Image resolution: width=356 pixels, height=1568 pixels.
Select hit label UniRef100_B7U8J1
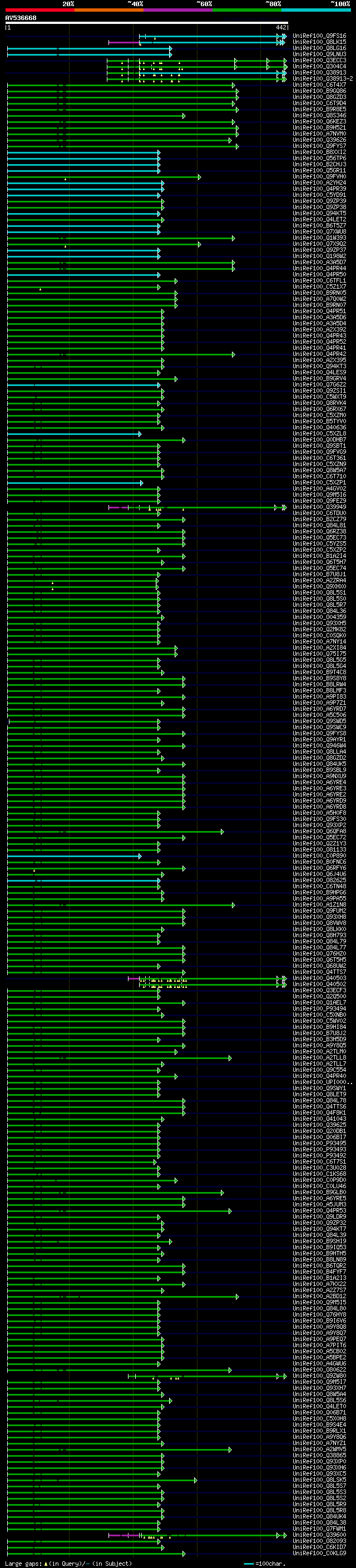pos(319,575)
